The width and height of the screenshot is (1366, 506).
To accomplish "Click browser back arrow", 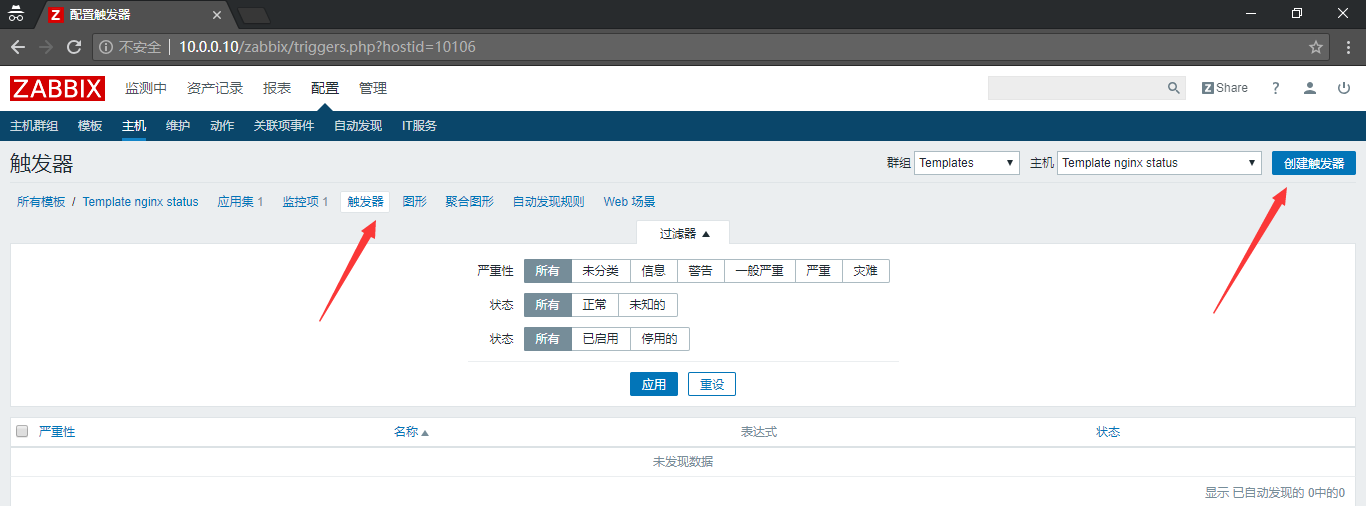I will [x=18, y=47].
